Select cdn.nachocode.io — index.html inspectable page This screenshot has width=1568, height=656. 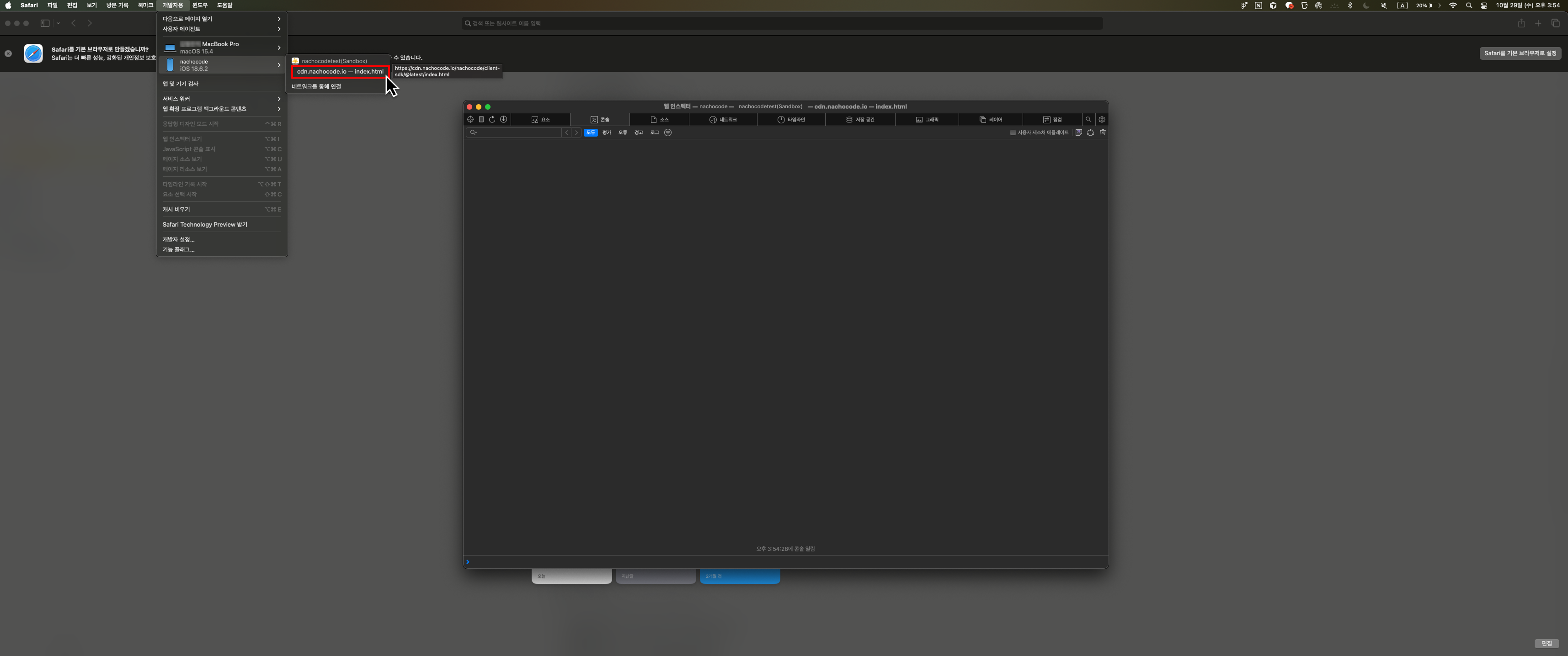click(338, 71)
